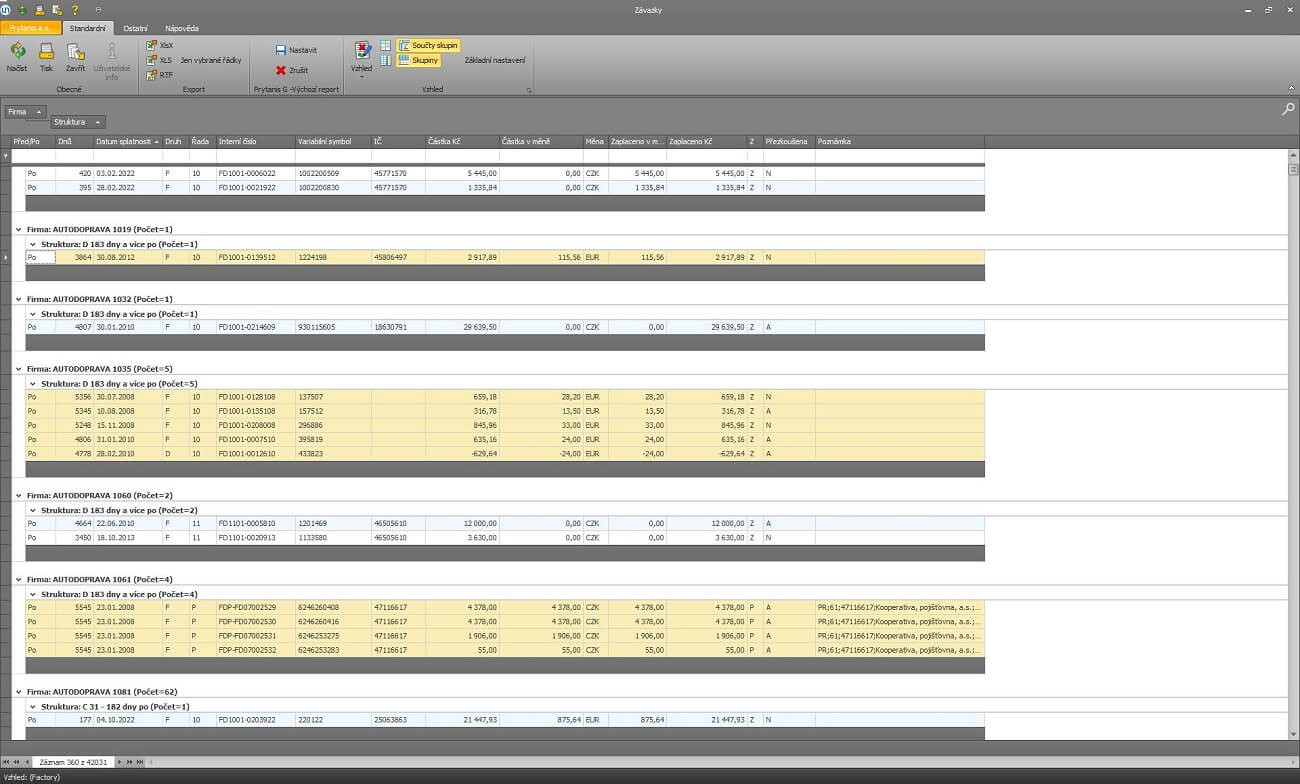Click the Uživatelské info icon
Screen dimensions: 1300x784
coord(112,51)
